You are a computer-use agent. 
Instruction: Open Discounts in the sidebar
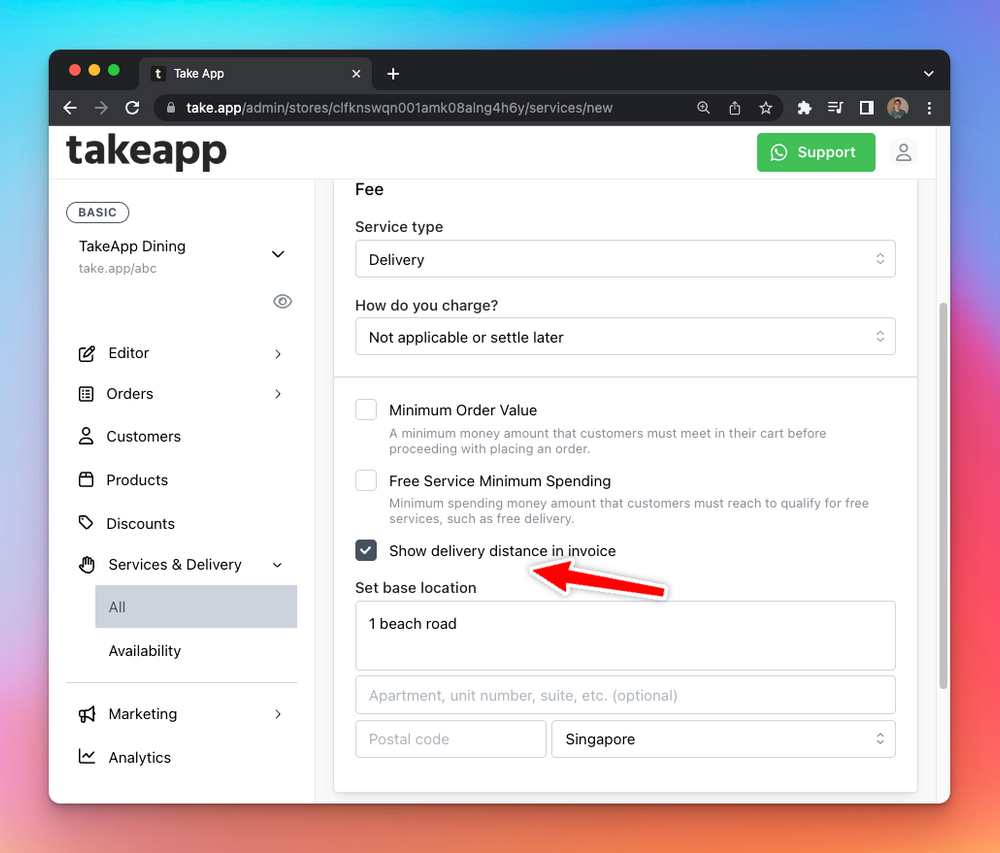(140, 523)
